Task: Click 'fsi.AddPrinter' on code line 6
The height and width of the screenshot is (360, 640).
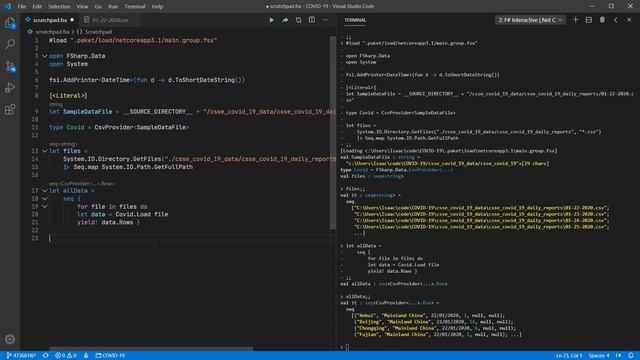Action: [73, 80]
